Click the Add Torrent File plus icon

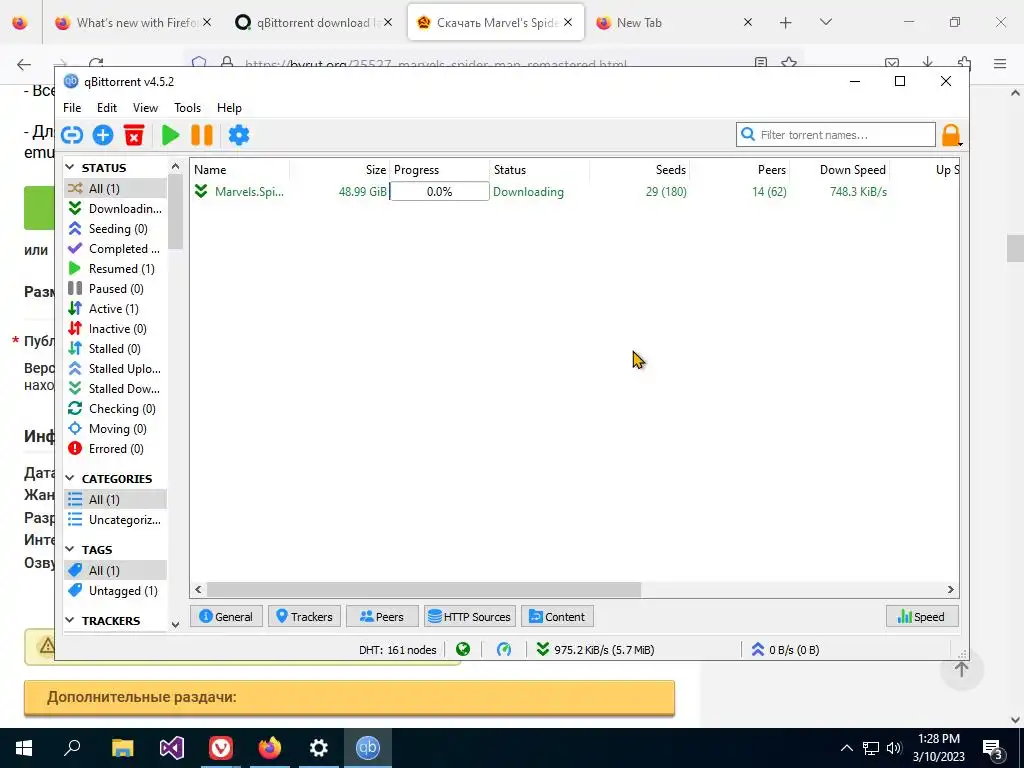tap(103, 135)
